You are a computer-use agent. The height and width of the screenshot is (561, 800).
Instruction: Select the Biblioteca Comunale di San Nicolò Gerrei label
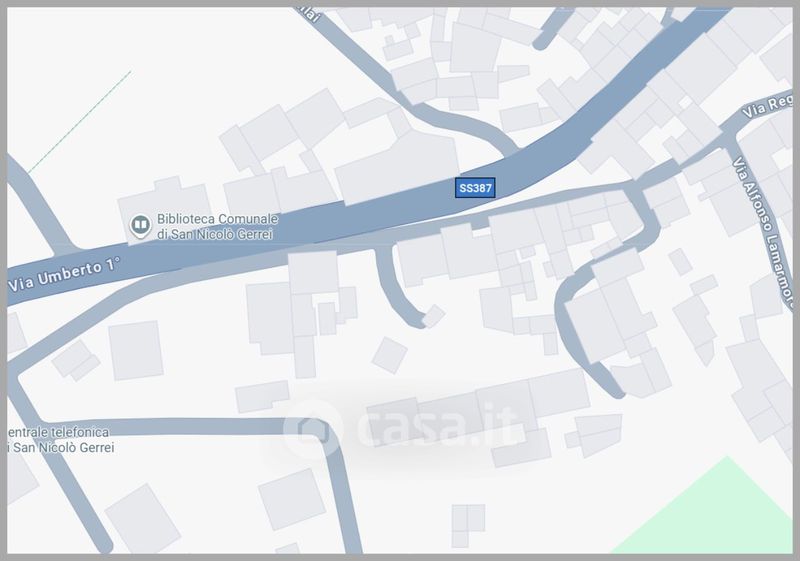[x=217, y=226]
